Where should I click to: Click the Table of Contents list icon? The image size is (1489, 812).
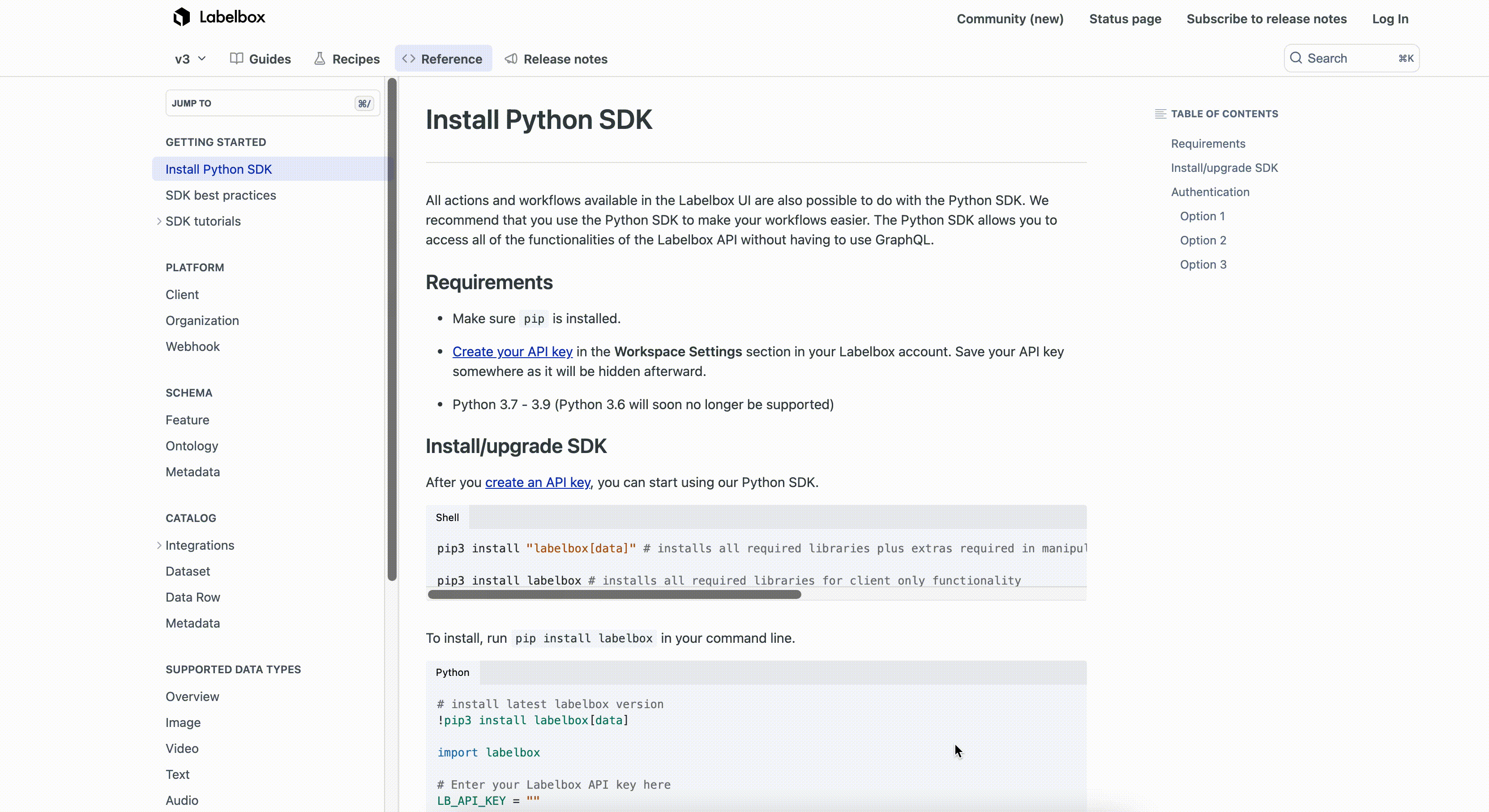1160,114
